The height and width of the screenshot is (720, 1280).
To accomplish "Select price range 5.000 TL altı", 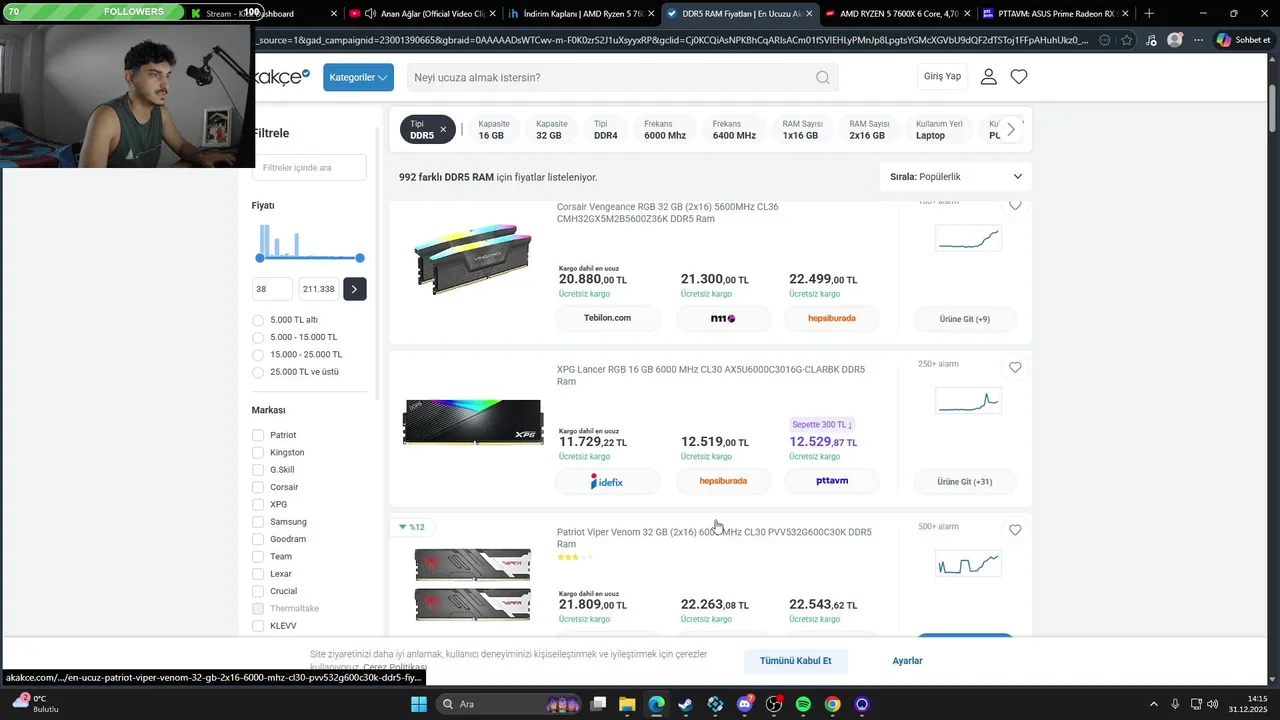I will point(258,320).
